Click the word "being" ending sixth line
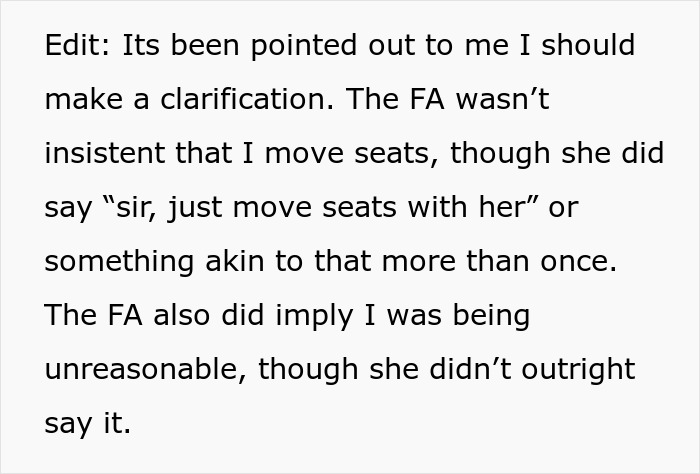The height and width of the screenshot is (474, 700). pyautogui.click(x=492, y=317)
